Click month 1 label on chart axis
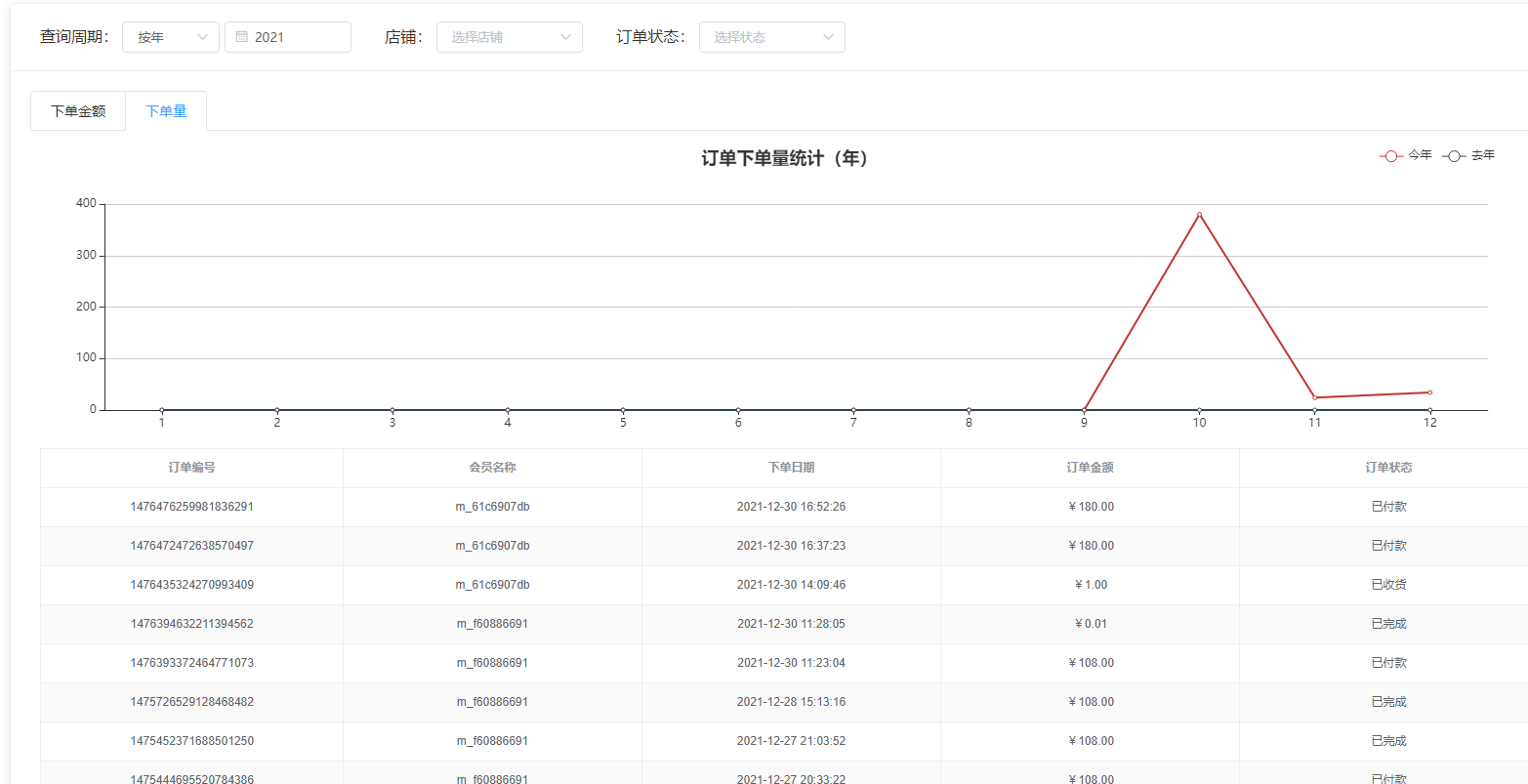Image resolution: width=1528 pixels, height=784 pixels. pyautogui.click(x=162, y=423)
